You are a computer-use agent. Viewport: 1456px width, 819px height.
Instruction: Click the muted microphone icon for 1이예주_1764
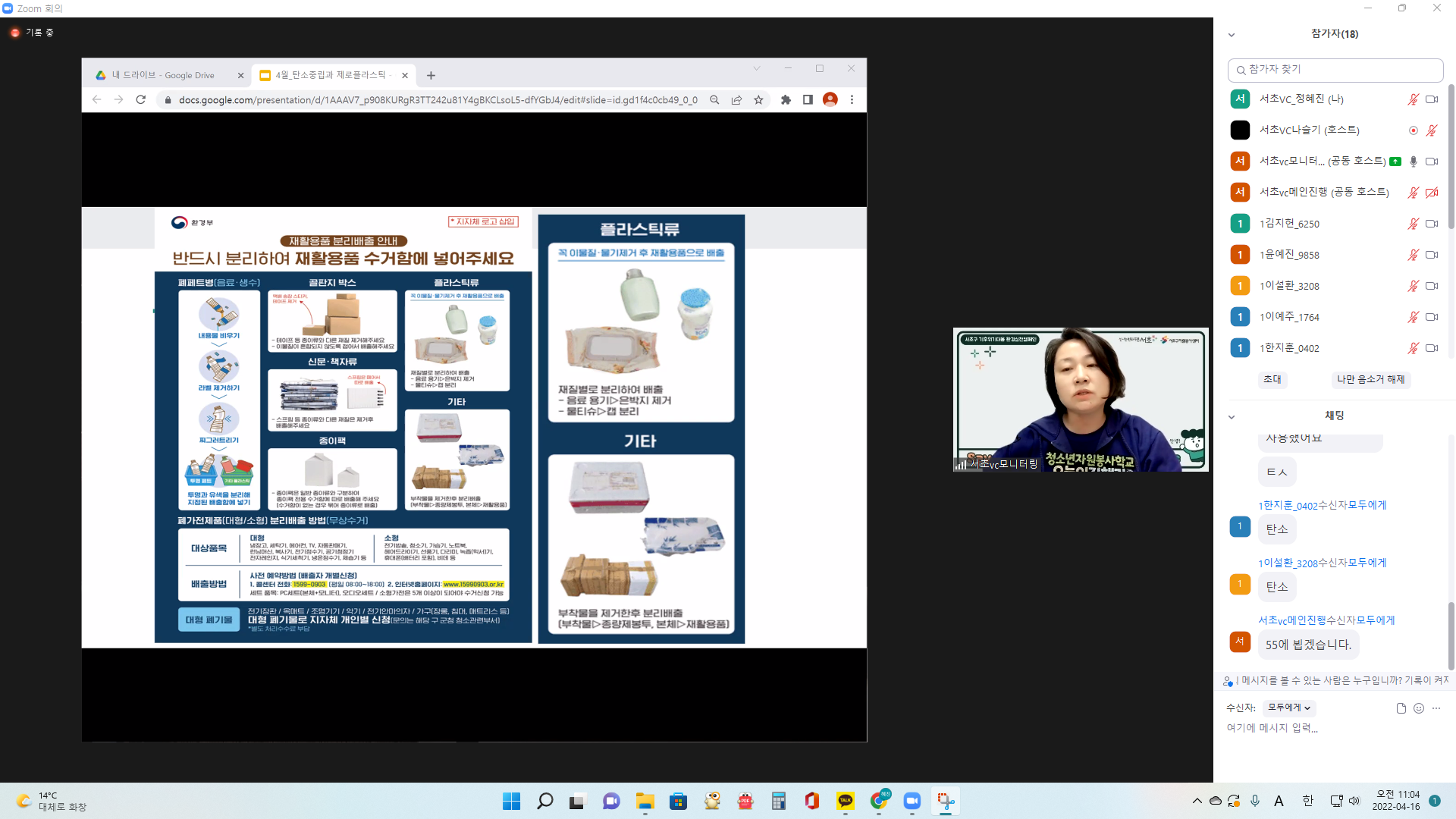(1414, 317)
